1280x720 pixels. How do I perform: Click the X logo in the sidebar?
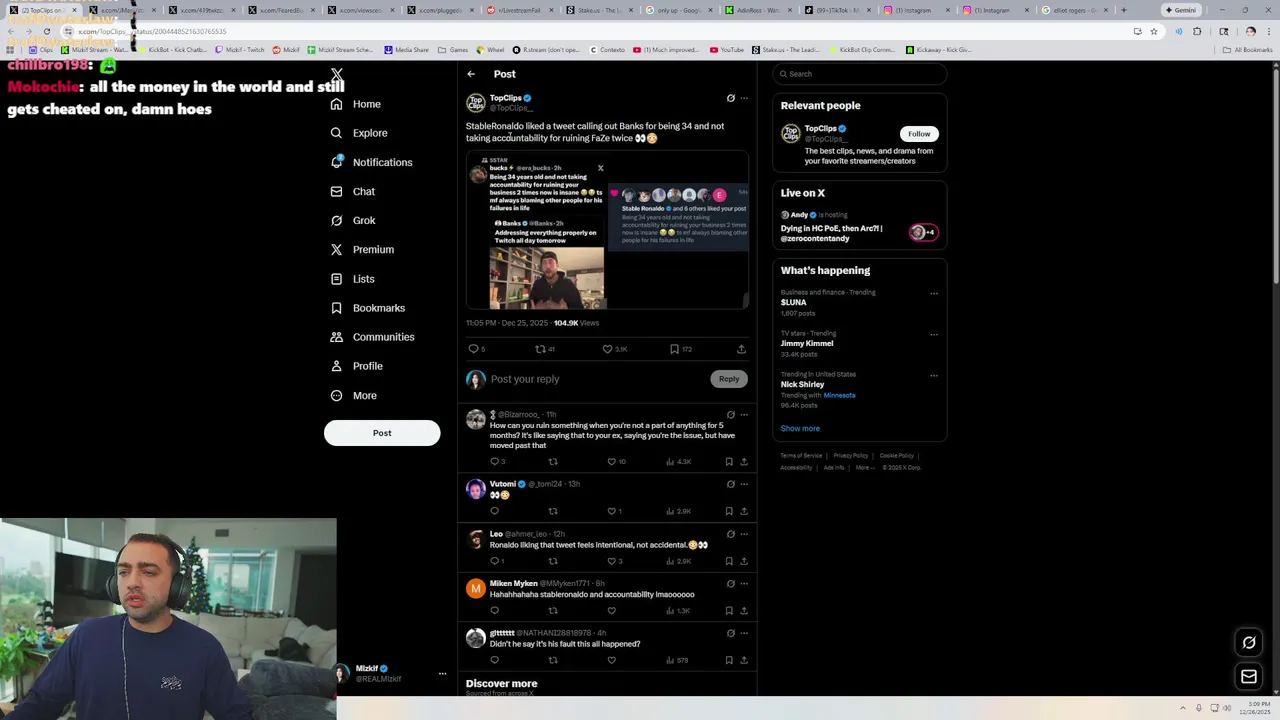coord(337,74)
